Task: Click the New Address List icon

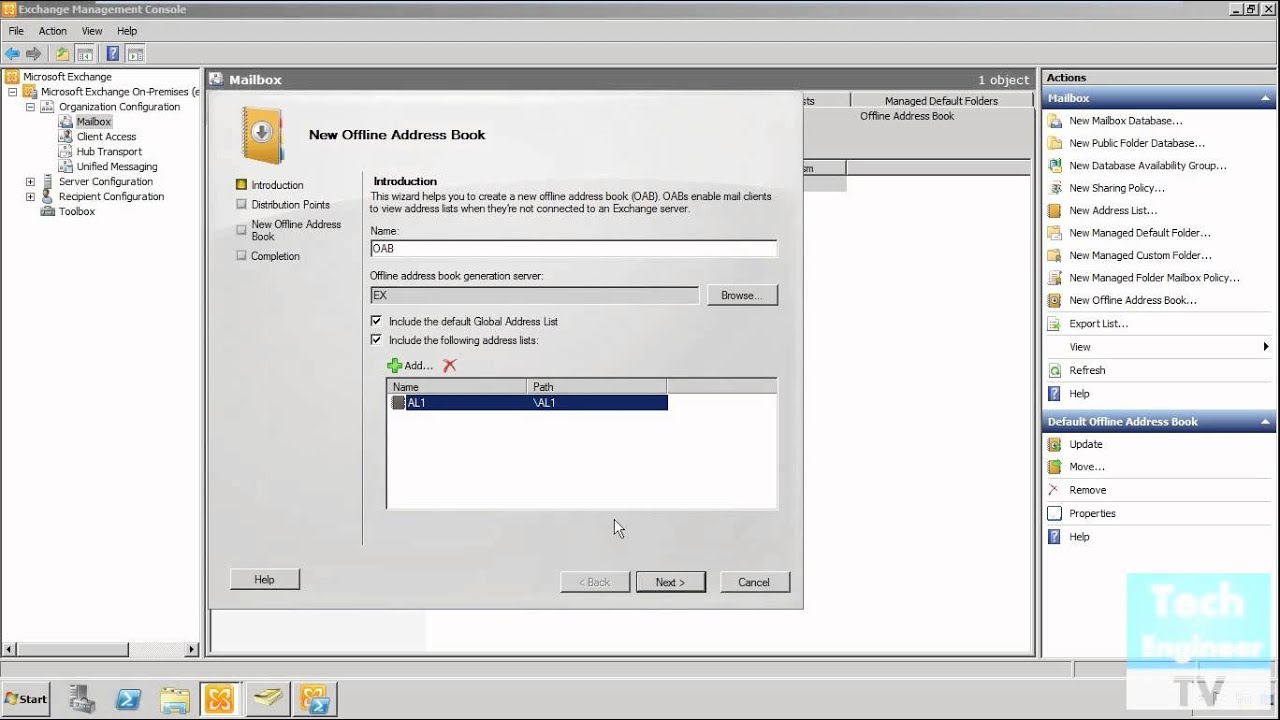Action: click(x=1054, y=211)
